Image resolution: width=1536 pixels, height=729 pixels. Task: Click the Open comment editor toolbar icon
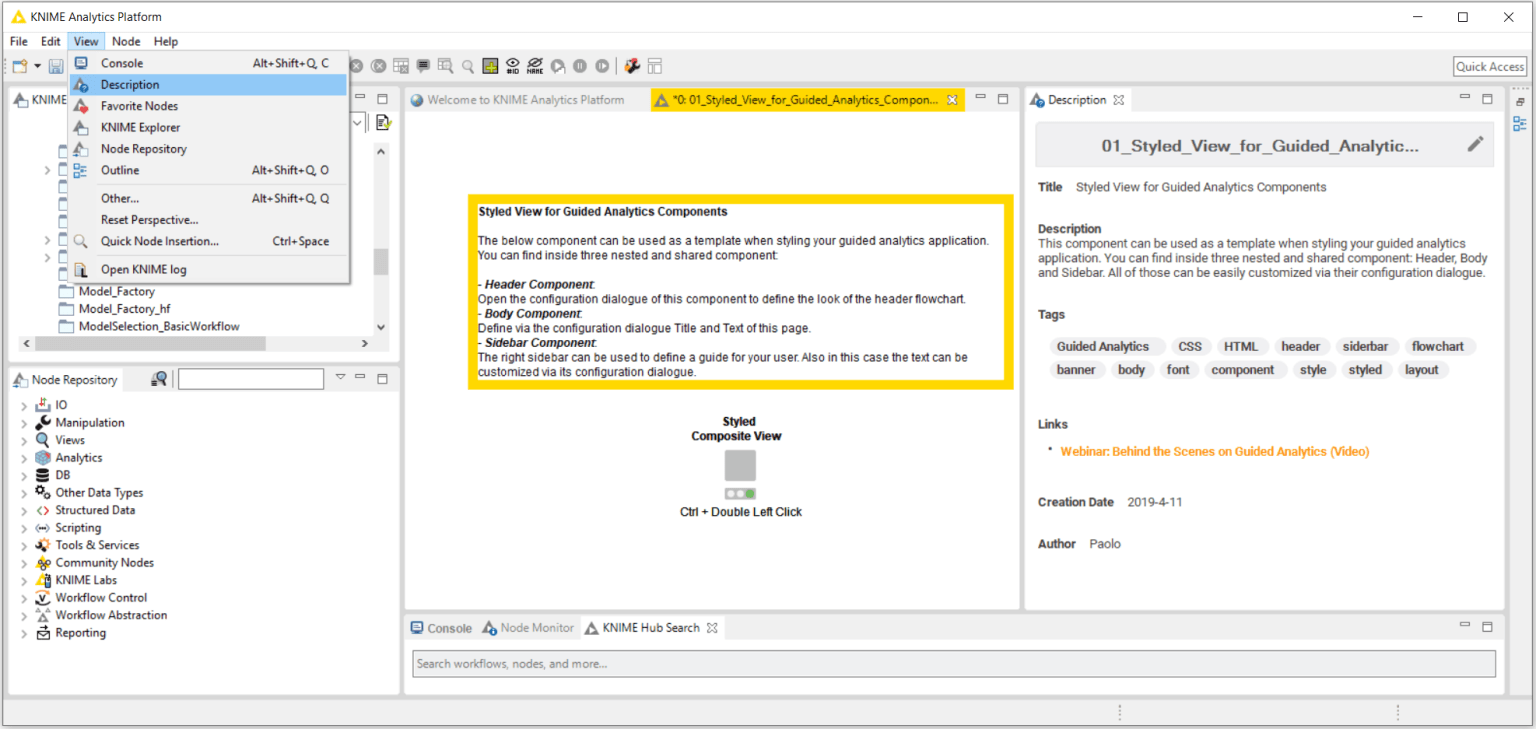[423, 66]
